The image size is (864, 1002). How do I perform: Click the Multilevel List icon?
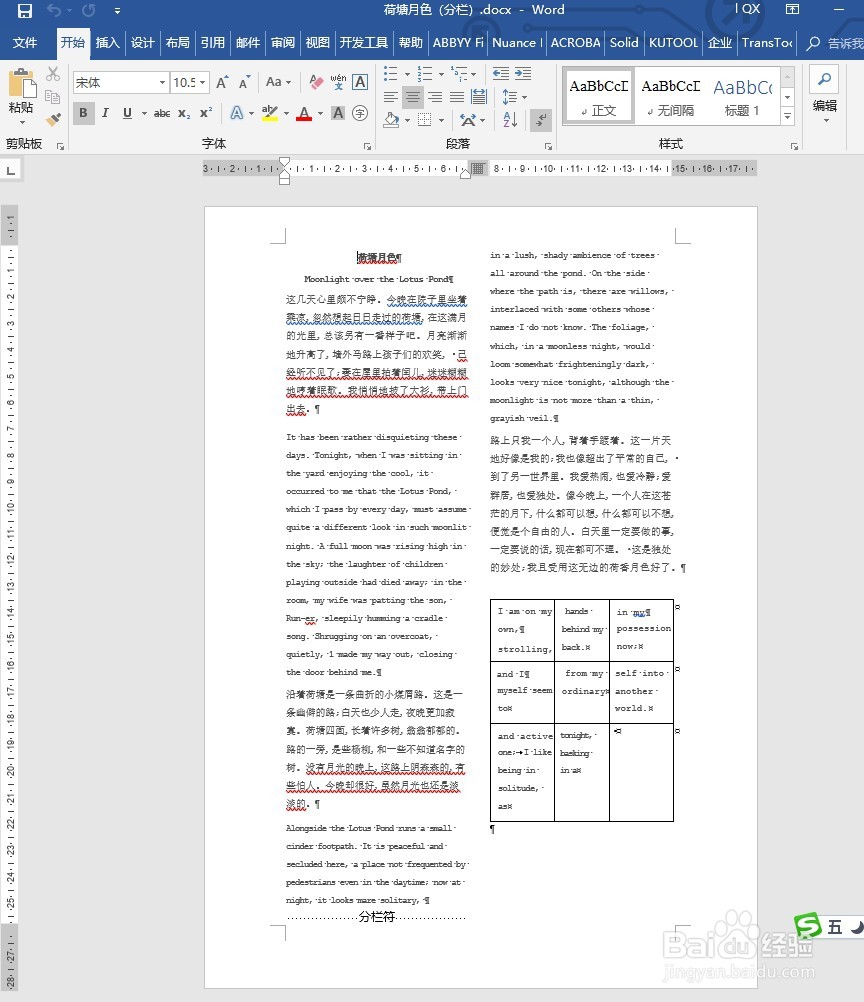pos(459,73)
